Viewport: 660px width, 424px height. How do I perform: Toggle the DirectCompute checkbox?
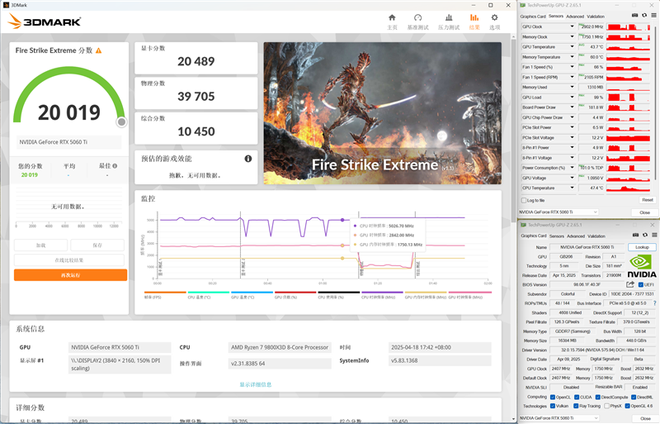(598, 397)
